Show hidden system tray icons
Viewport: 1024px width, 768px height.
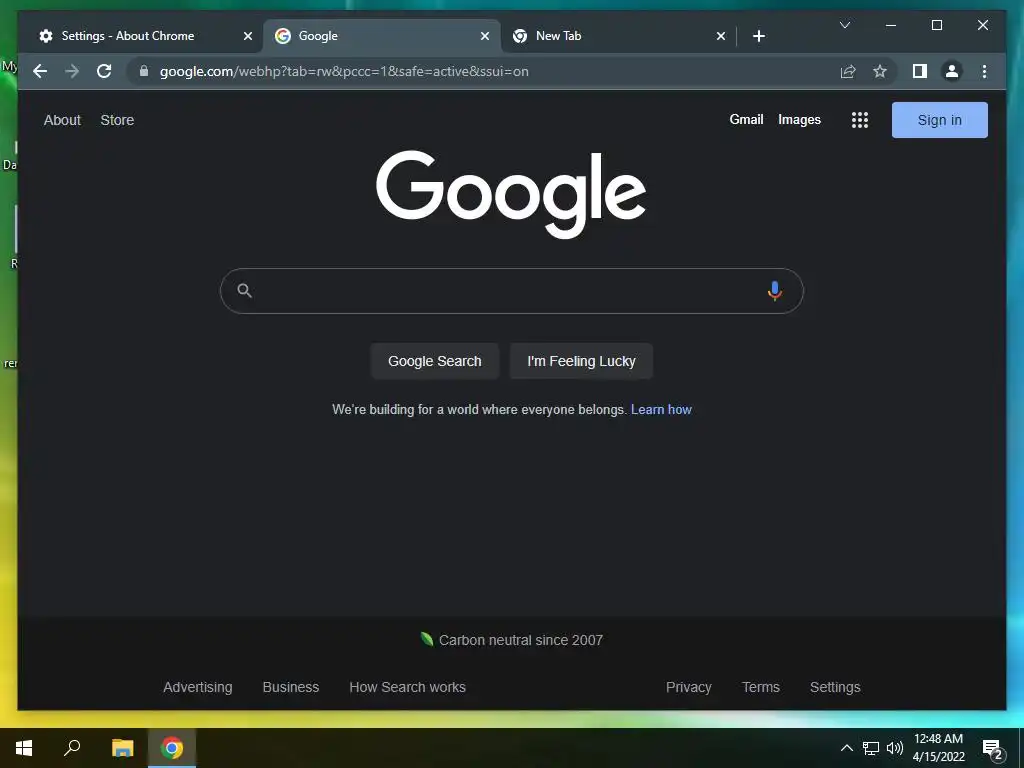click(x=846, y=748)
